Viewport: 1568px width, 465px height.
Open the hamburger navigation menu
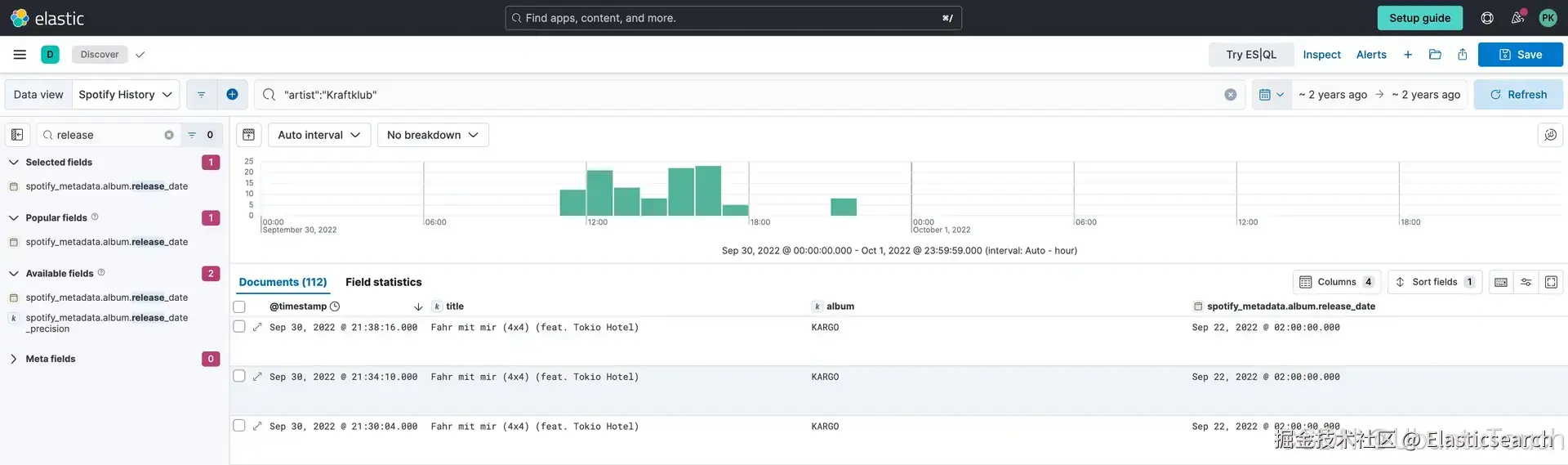20,55
